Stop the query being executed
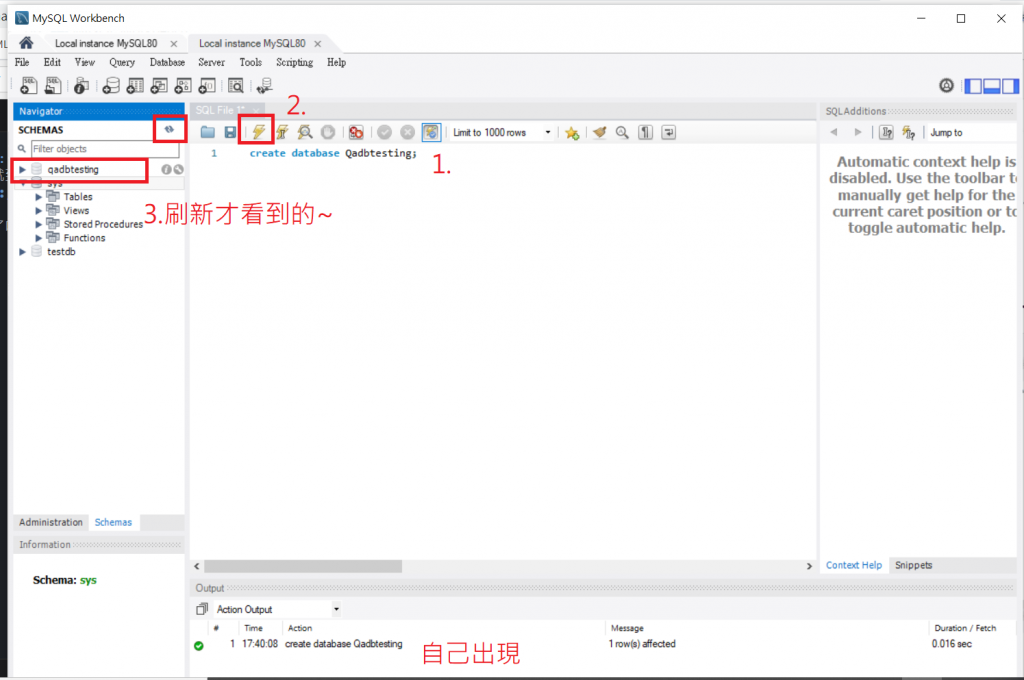1024x680 pixels. 328,133
